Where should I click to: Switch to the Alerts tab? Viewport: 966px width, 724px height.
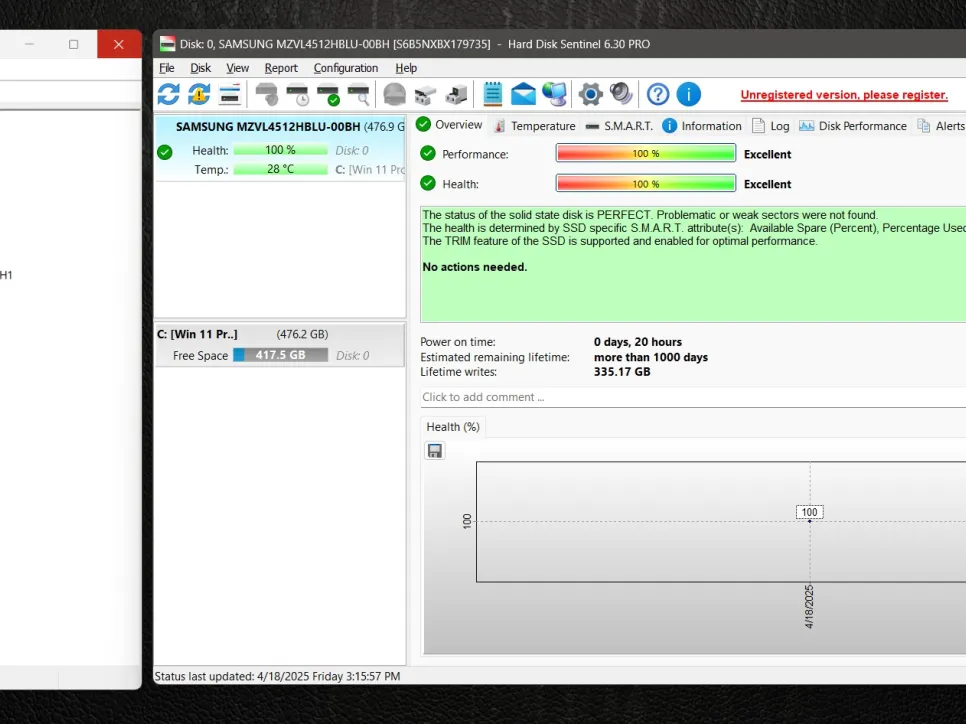(x=940, y=126)
